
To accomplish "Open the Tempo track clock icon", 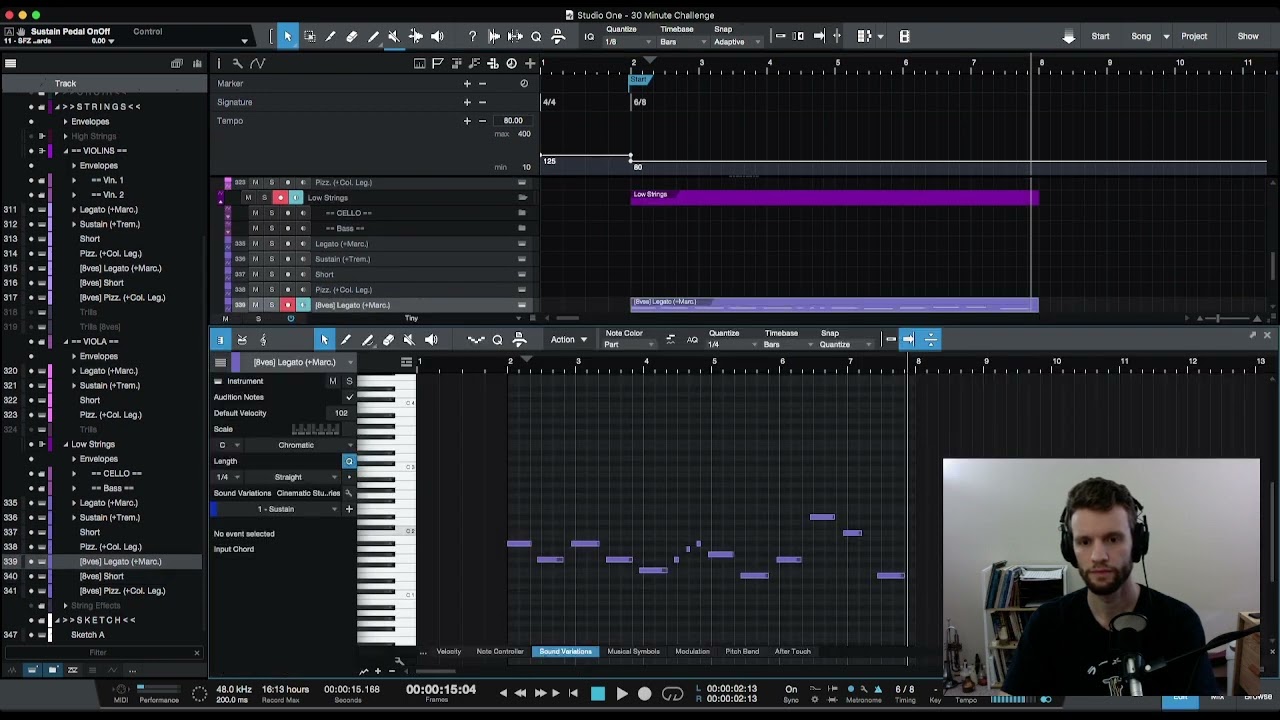I will point(511,64).
